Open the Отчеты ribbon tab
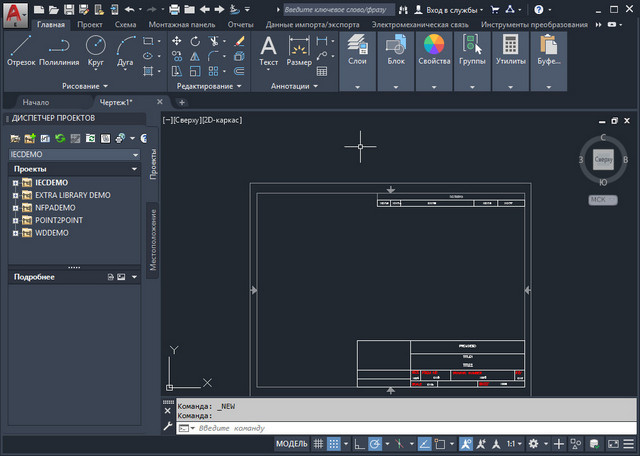Image resolution: width=640 pixels, height=456 pixels. [x=239, y=24]
